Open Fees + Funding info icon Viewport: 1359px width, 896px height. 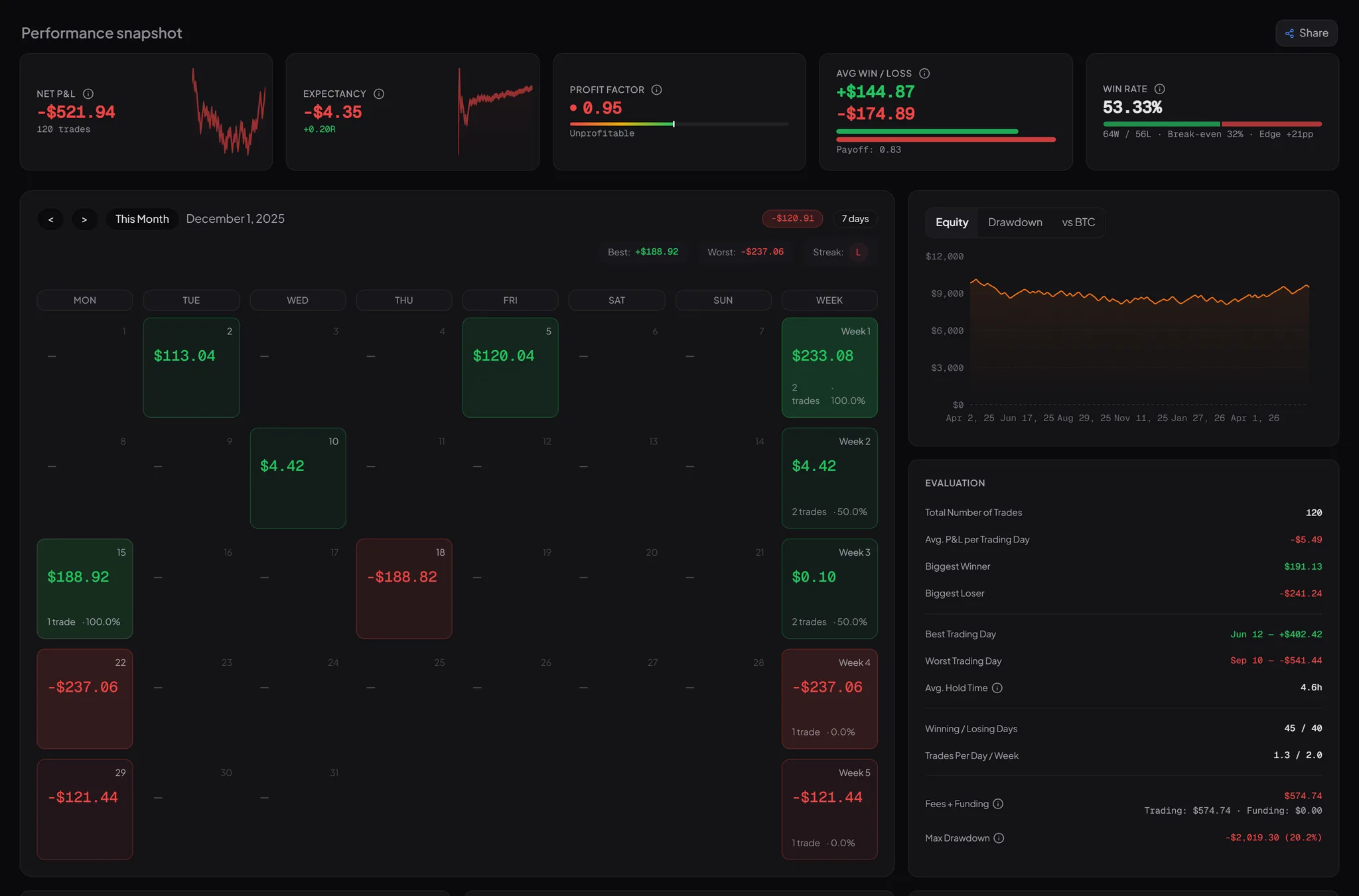[998, 804]
